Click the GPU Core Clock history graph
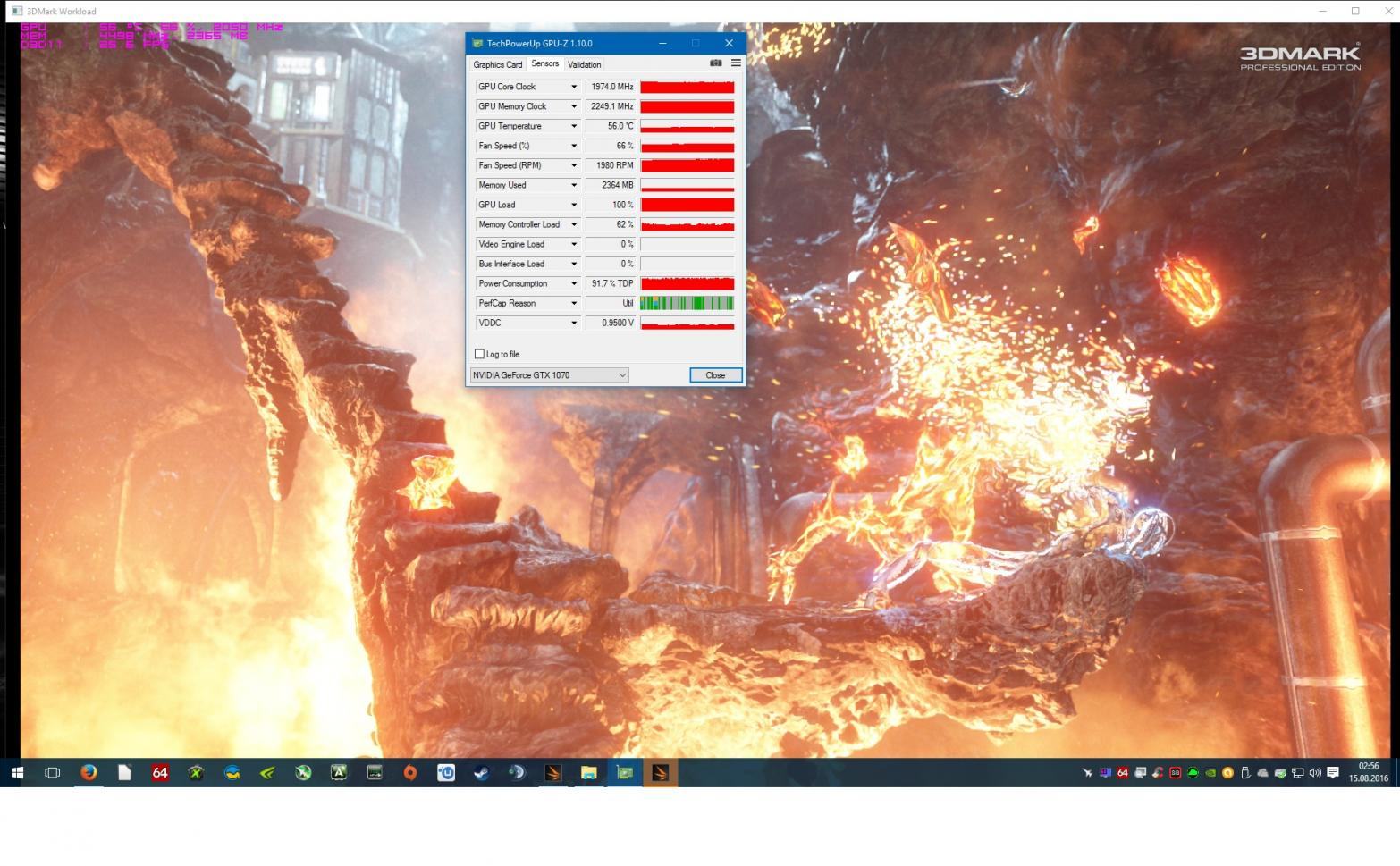 [687, 87]
